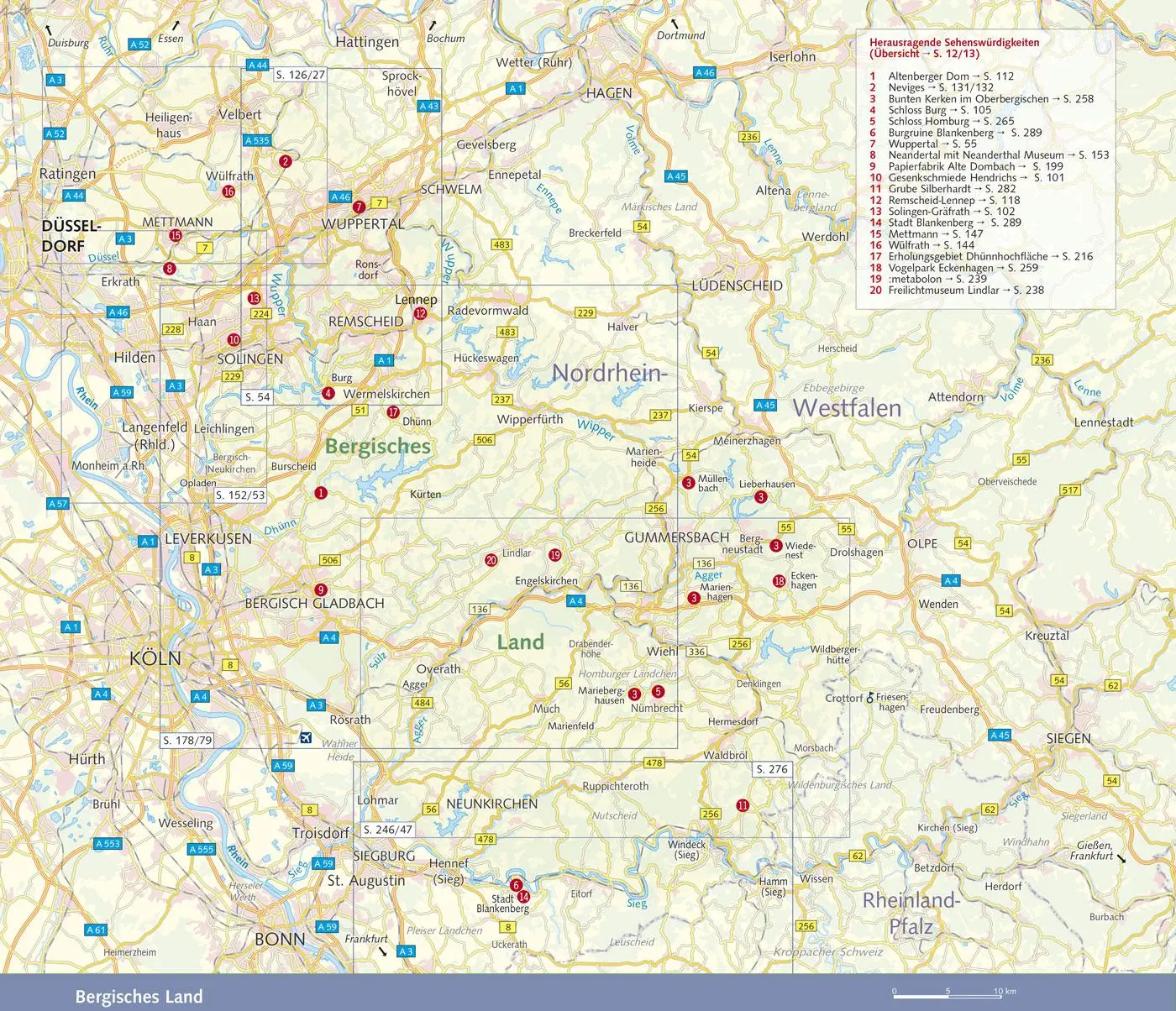Screen dimensions: 1176x1011
Task: Click marker 8 near Erkrath
Action: [170, 269]
